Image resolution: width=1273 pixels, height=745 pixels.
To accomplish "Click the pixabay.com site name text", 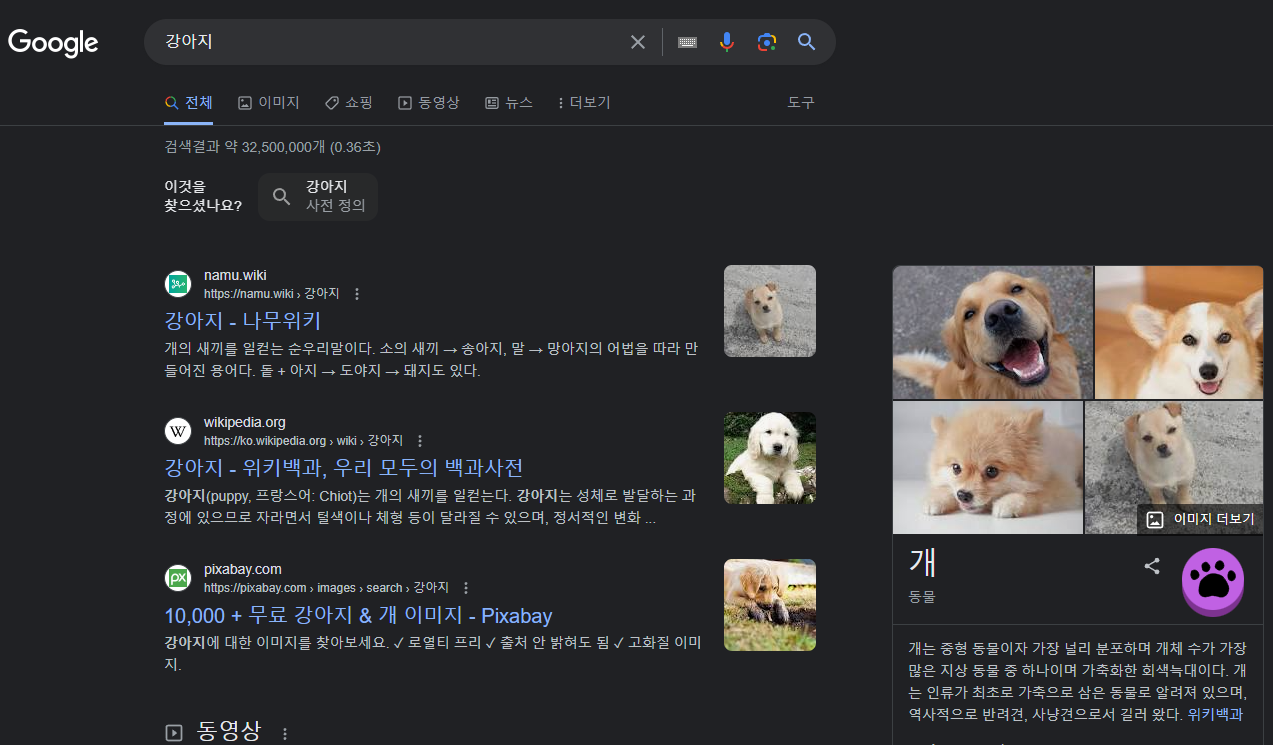I will tap(243, 569).
